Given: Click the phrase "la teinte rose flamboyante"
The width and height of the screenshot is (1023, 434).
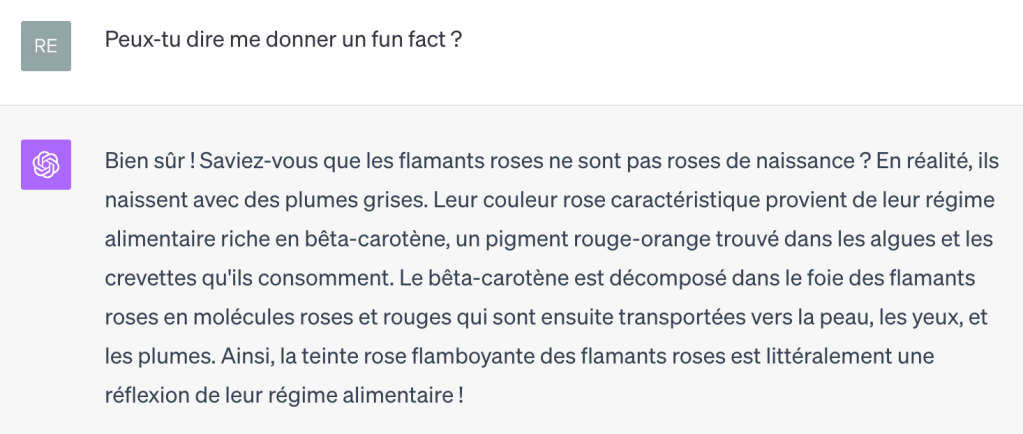Looking at the screenshot, I should 346,356.
